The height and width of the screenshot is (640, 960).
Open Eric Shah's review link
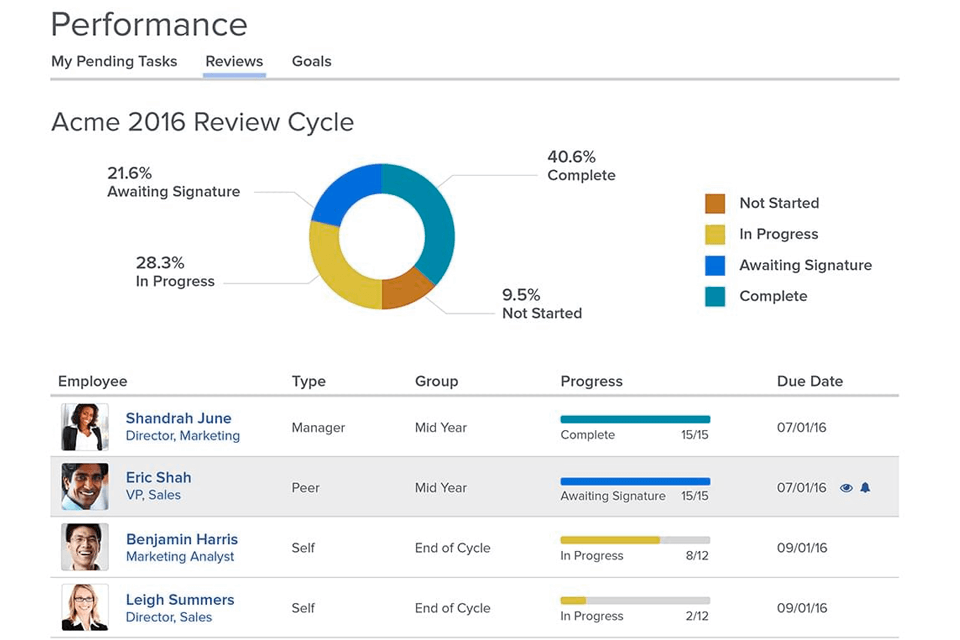(x=158, y=478)
